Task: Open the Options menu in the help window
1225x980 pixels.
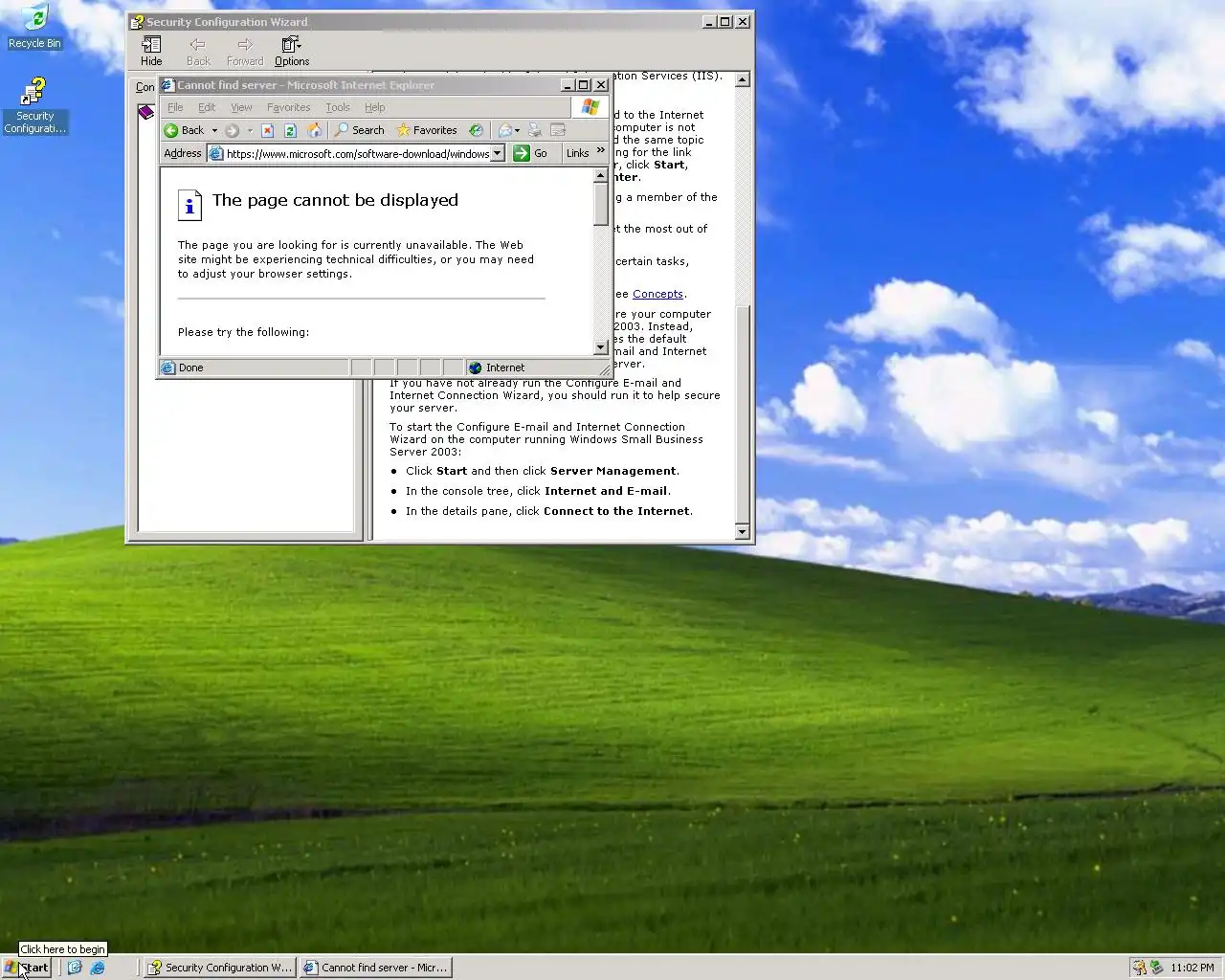Action: 292,52
